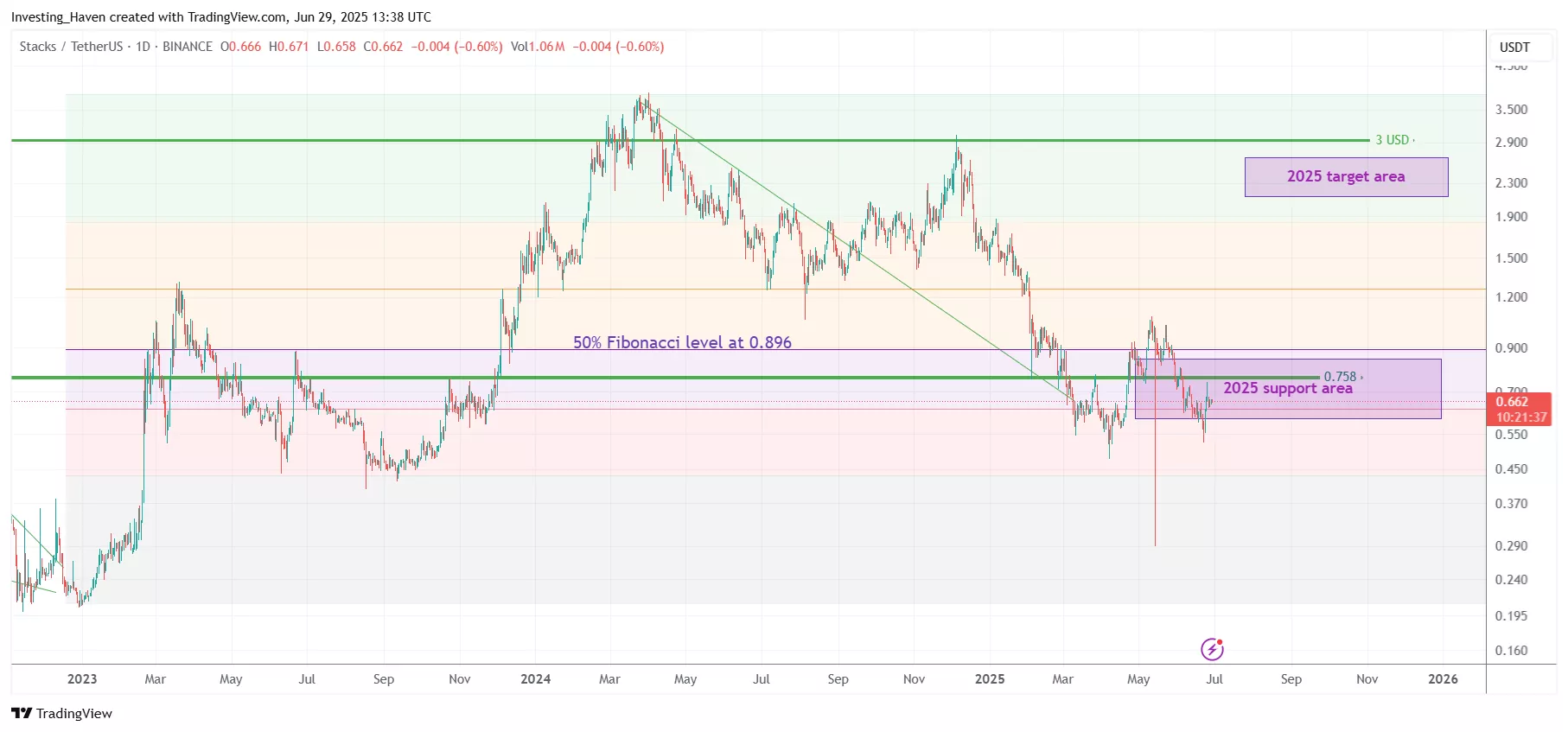Click the BINANCE exchange label
This screenshot has height=732, width=1568.
pos(188,47)
